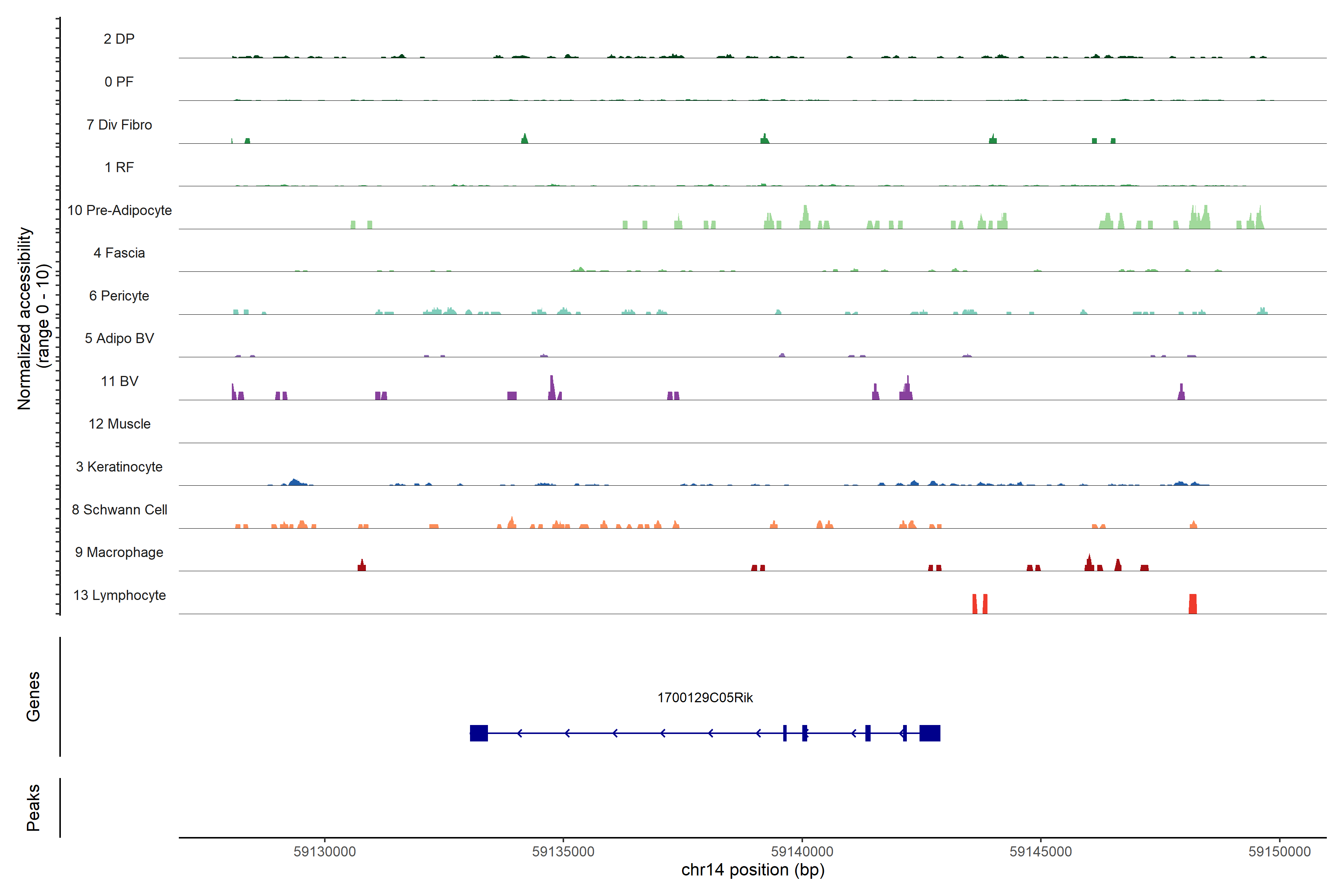Click the 6 Pericyte track label
1344x896 pixels.
tap(119, 296)
